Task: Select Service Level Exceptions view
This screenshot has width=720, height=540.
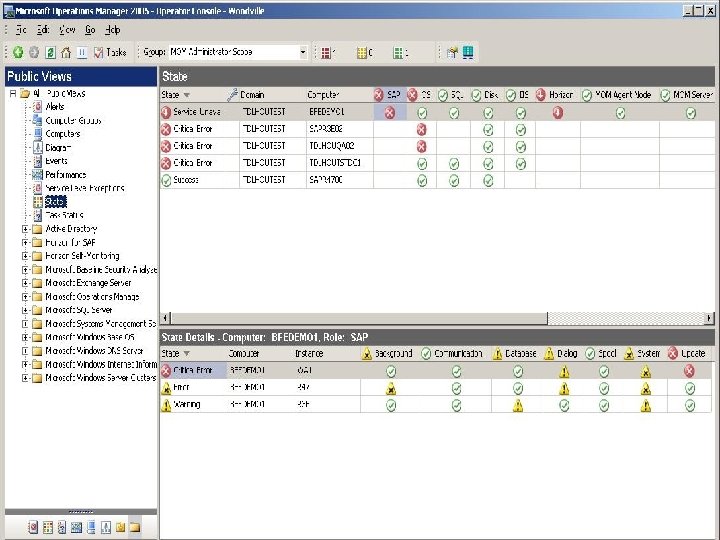Action: pyautogui.click(x=84, y=188)
